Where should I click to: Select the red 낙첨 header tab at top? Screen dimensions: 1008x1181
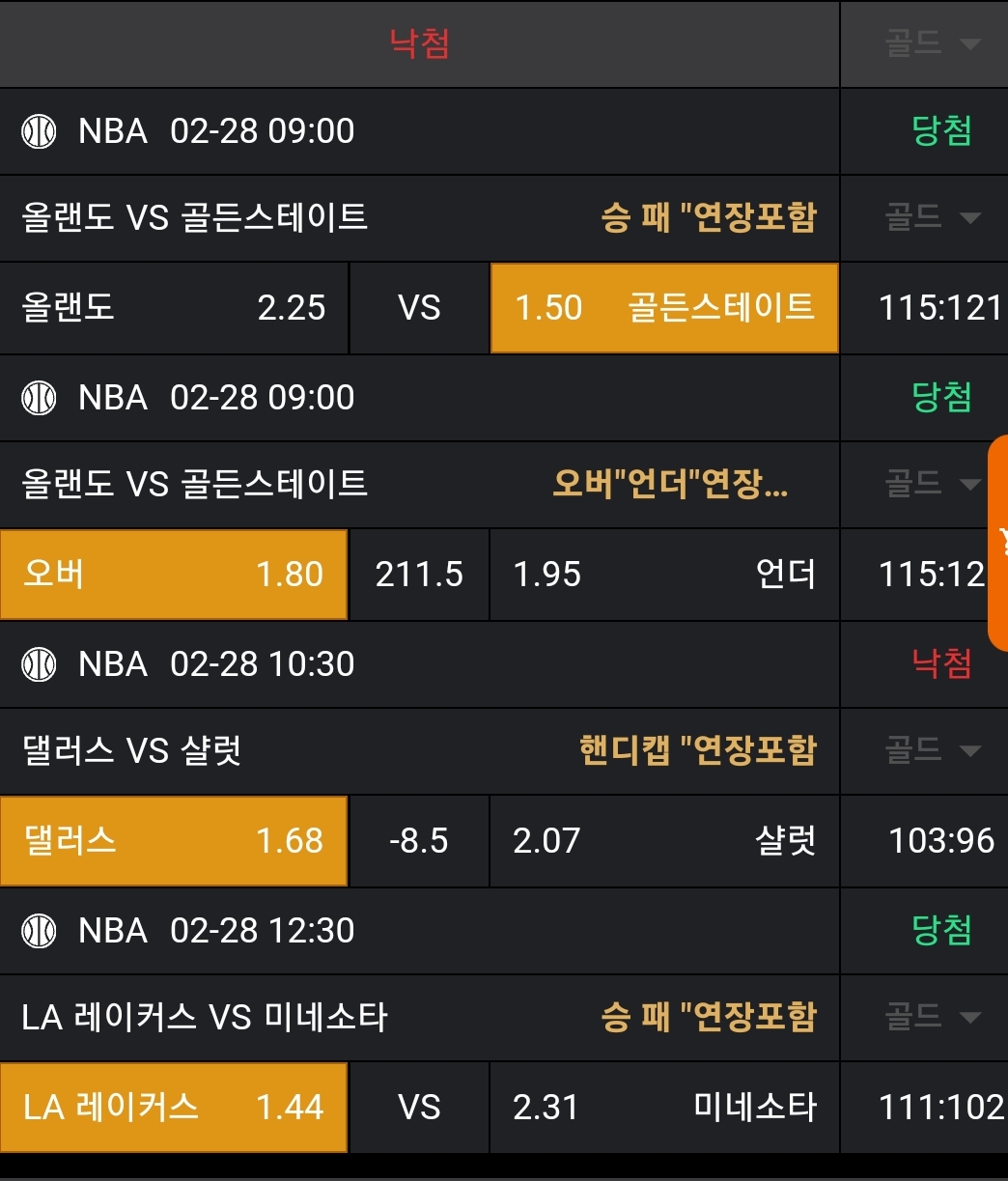419,43
